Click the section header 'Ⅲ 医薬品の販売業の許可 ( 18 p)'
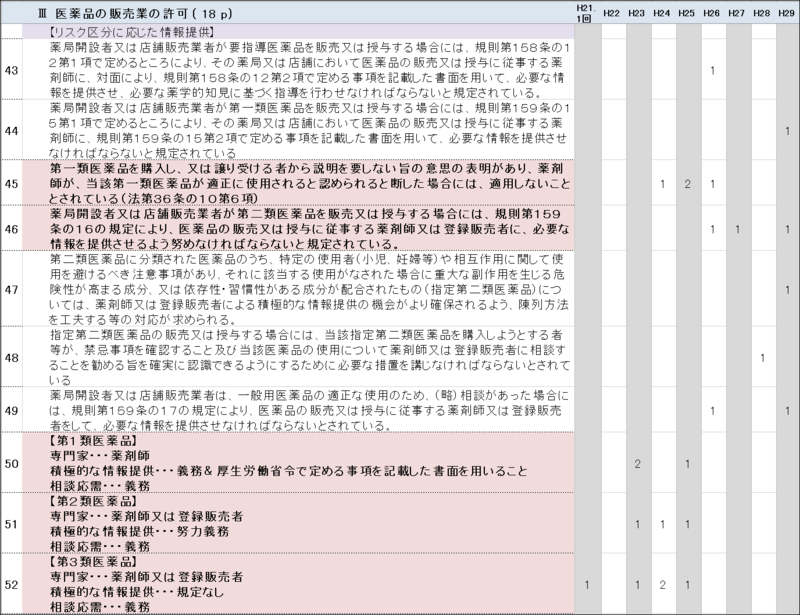Image resolution: width=800 pixels, height=615 pixels. 135,13
